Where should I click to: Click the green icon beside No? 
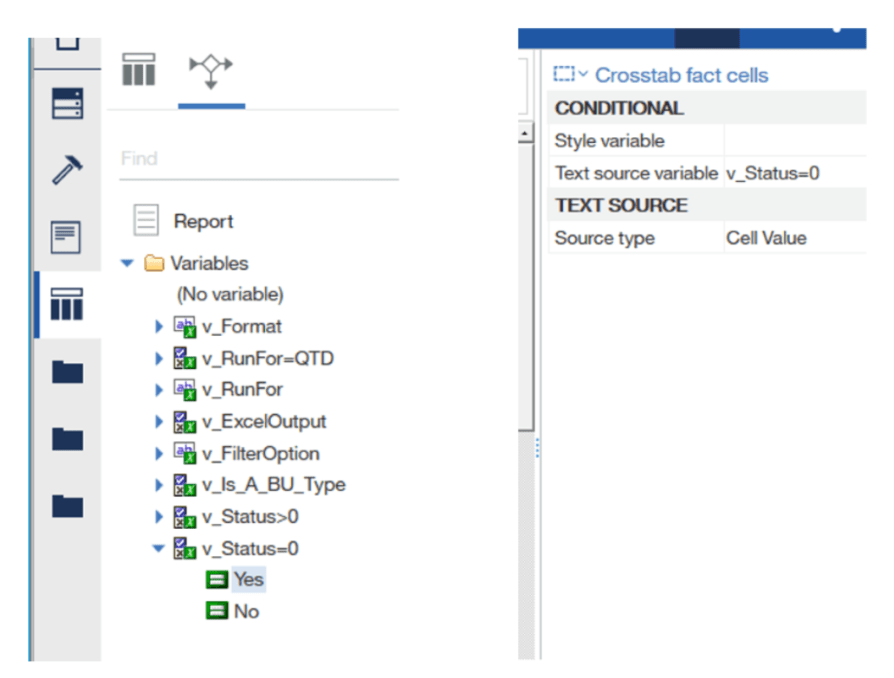[217, 611]
